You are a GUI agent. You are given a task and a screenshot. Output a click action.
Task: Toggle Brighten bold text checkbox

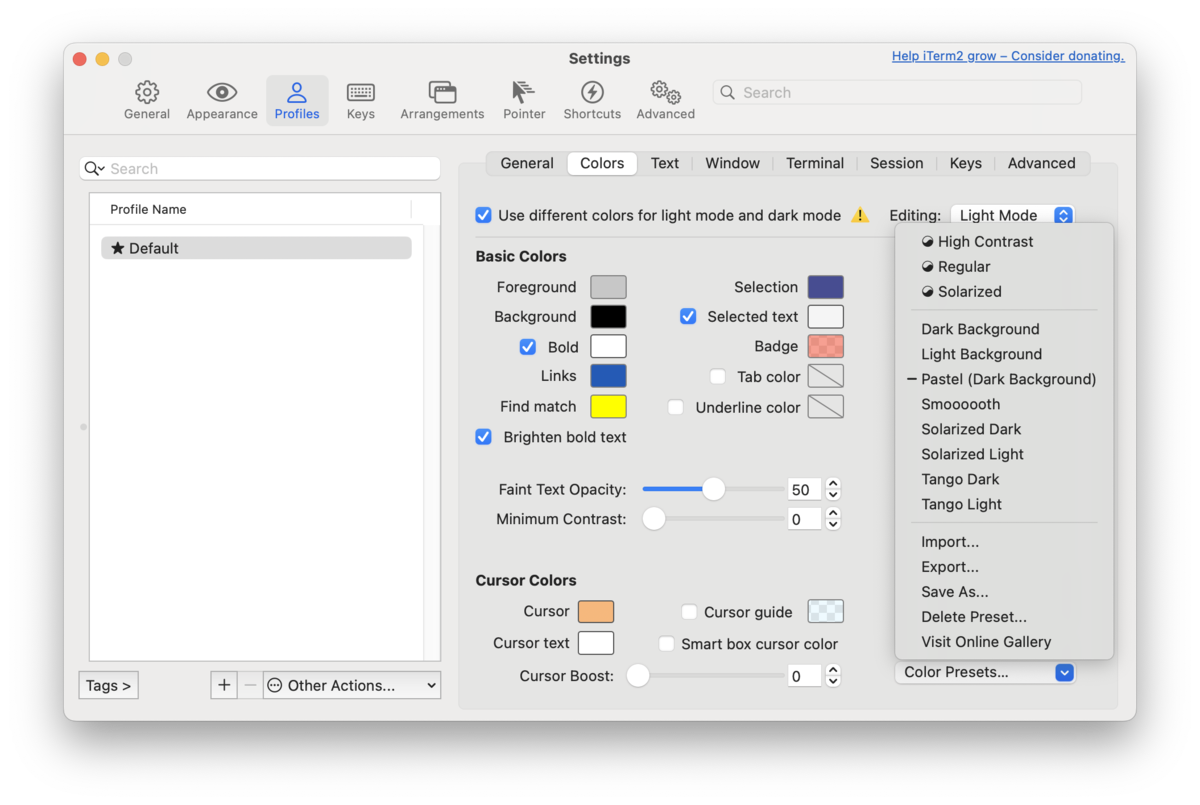coord(483,437)
